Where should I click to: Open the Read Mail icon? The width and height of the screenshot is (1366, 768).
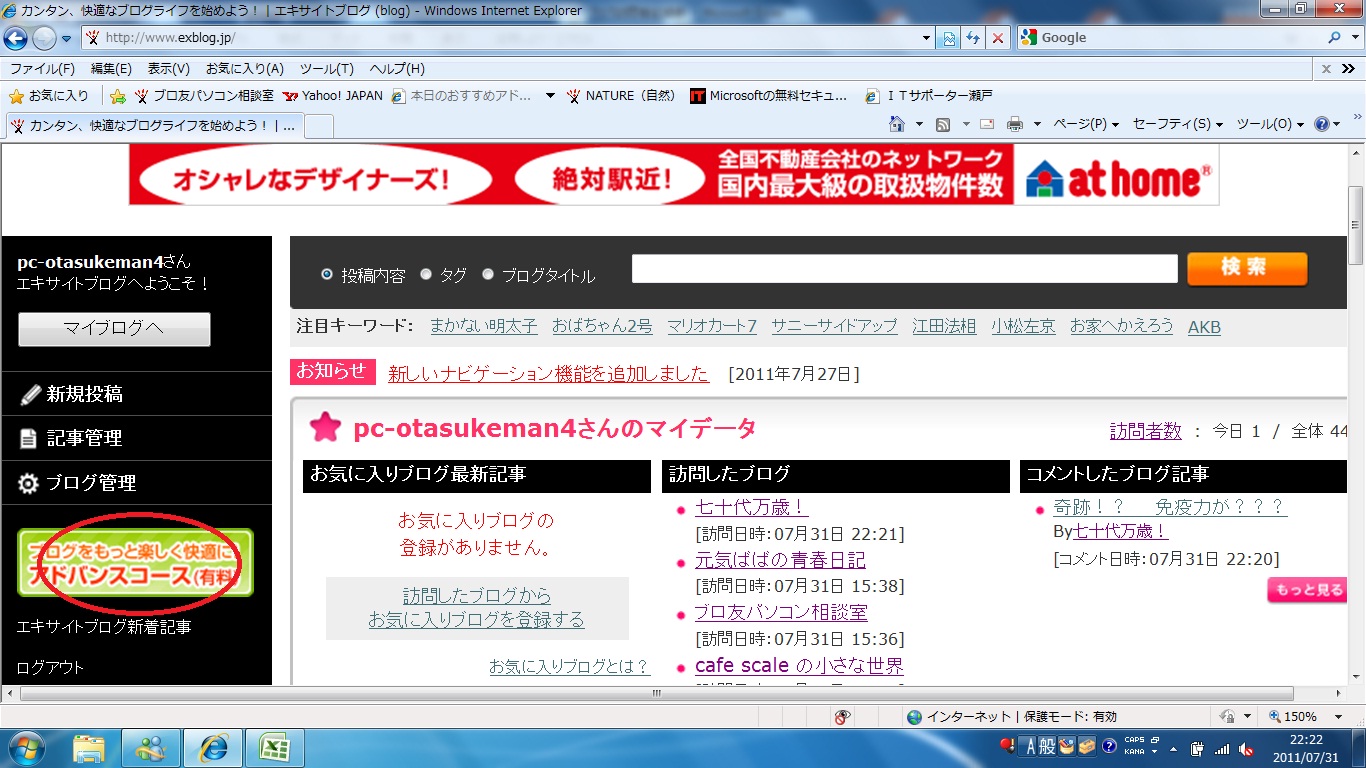(x=987, y=124)
